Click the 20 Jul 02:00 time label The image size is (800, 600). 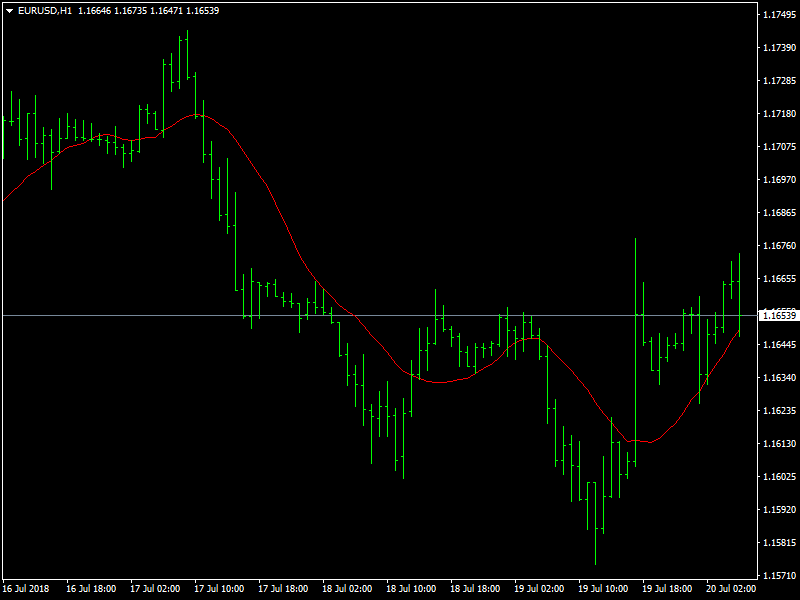point(731,589)
